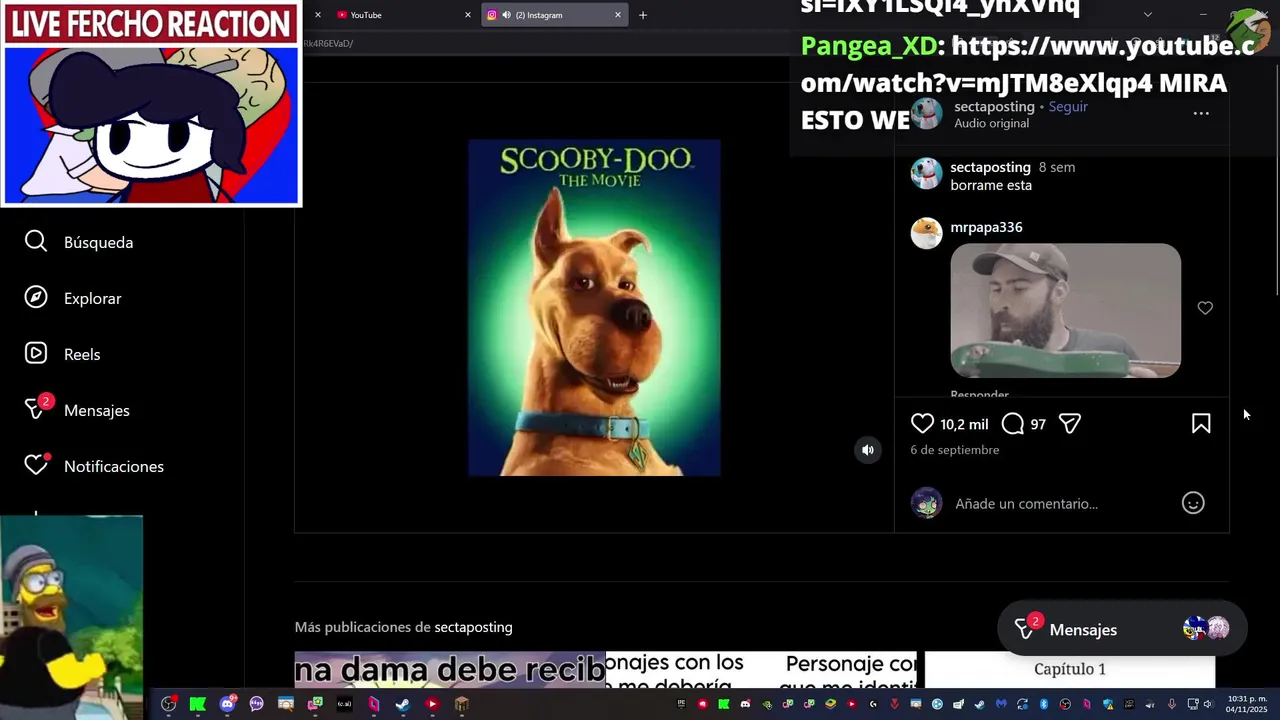Viewport: 1280px width, 720px height.
Task: Open Discord with 9+ badge in taskbar
Action: pos(228,704)
